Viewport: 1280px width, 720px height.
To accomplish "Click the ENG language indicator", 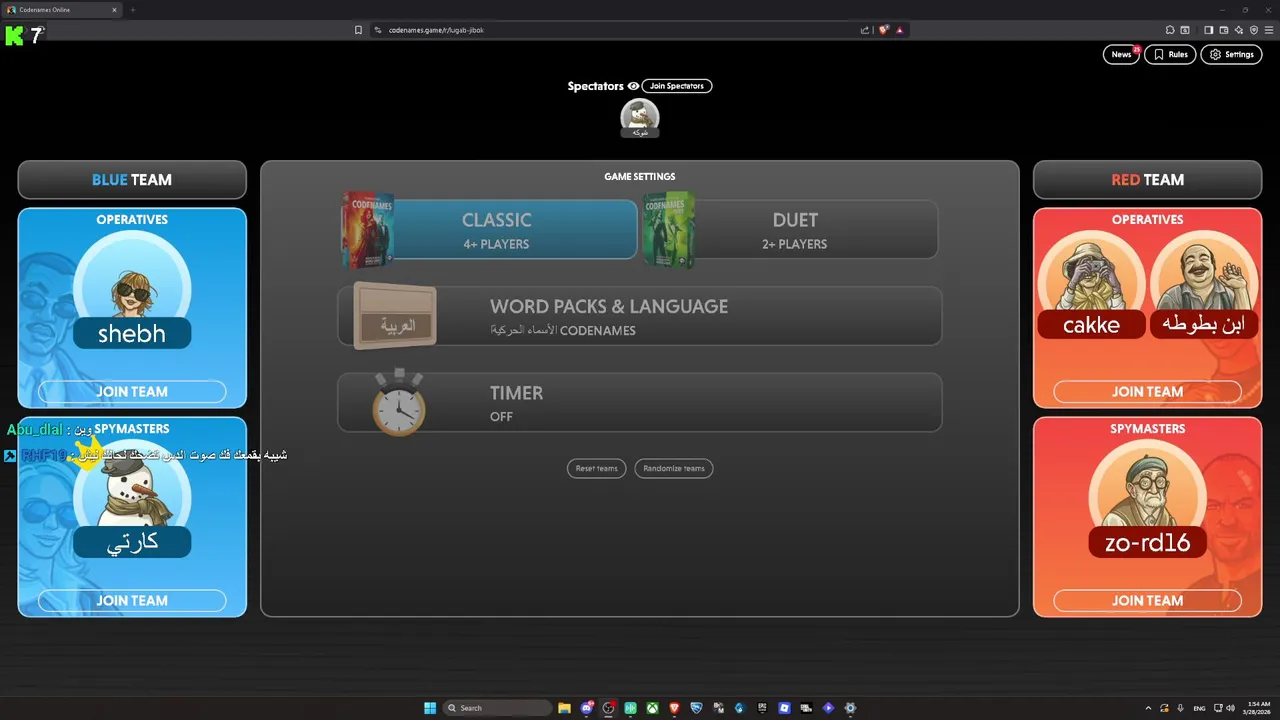I will [x=1199, y=708].
